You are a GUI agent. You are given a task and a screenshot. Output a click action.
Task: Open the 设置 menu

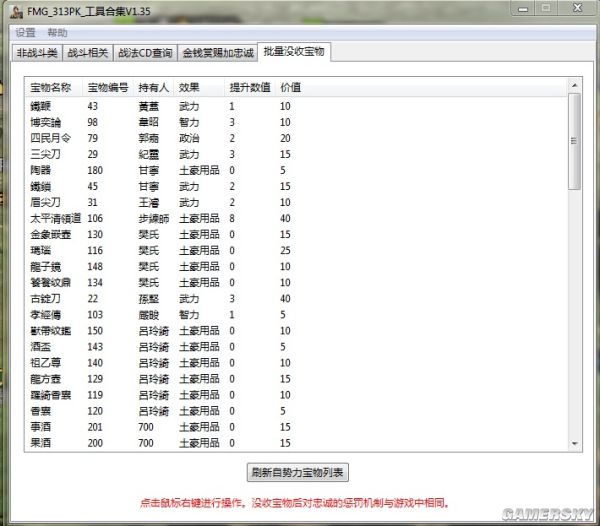point(25,33)
